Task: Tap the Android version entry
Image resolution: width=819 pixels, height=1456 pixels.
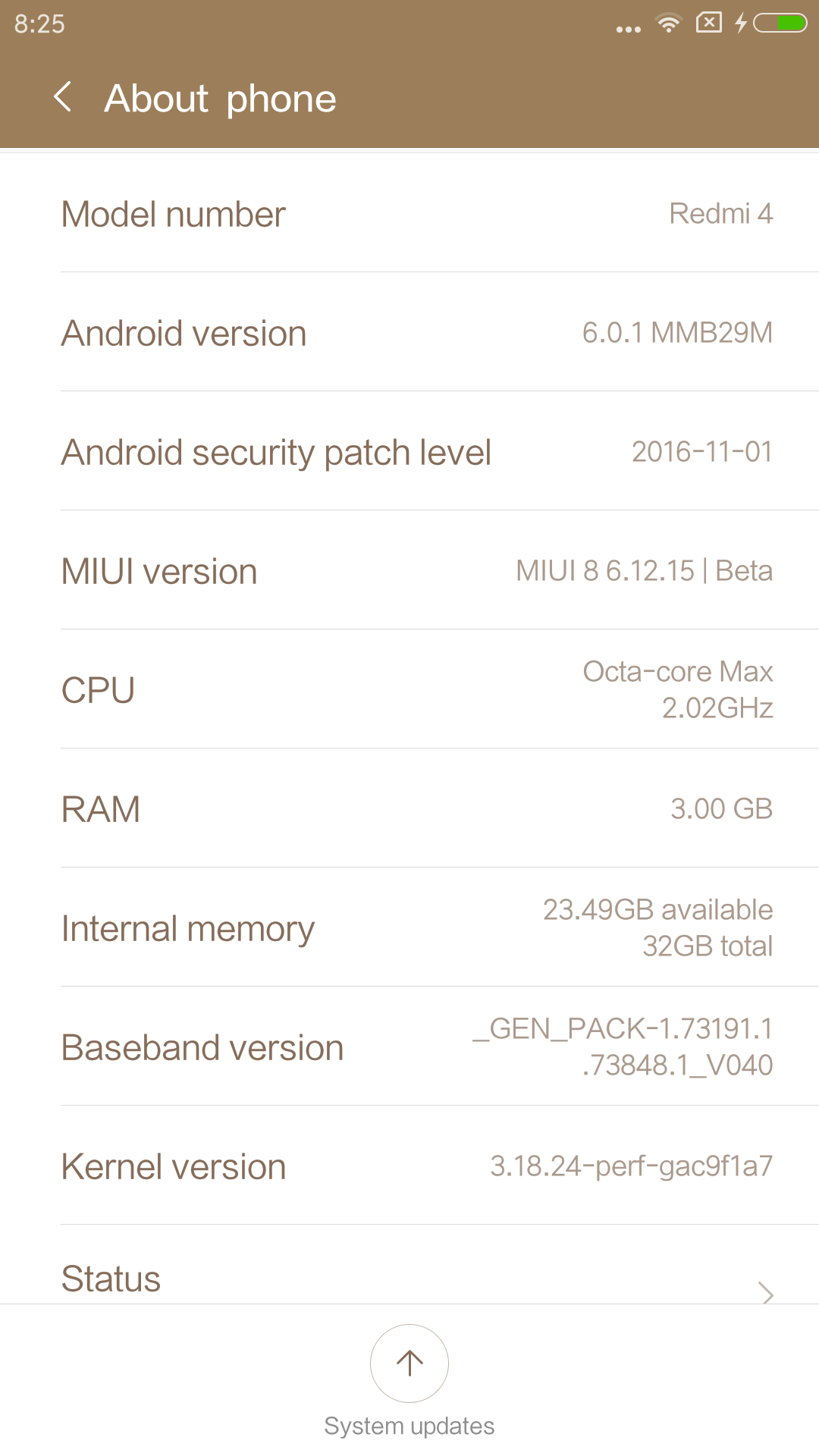Action: tap(409, 333)
